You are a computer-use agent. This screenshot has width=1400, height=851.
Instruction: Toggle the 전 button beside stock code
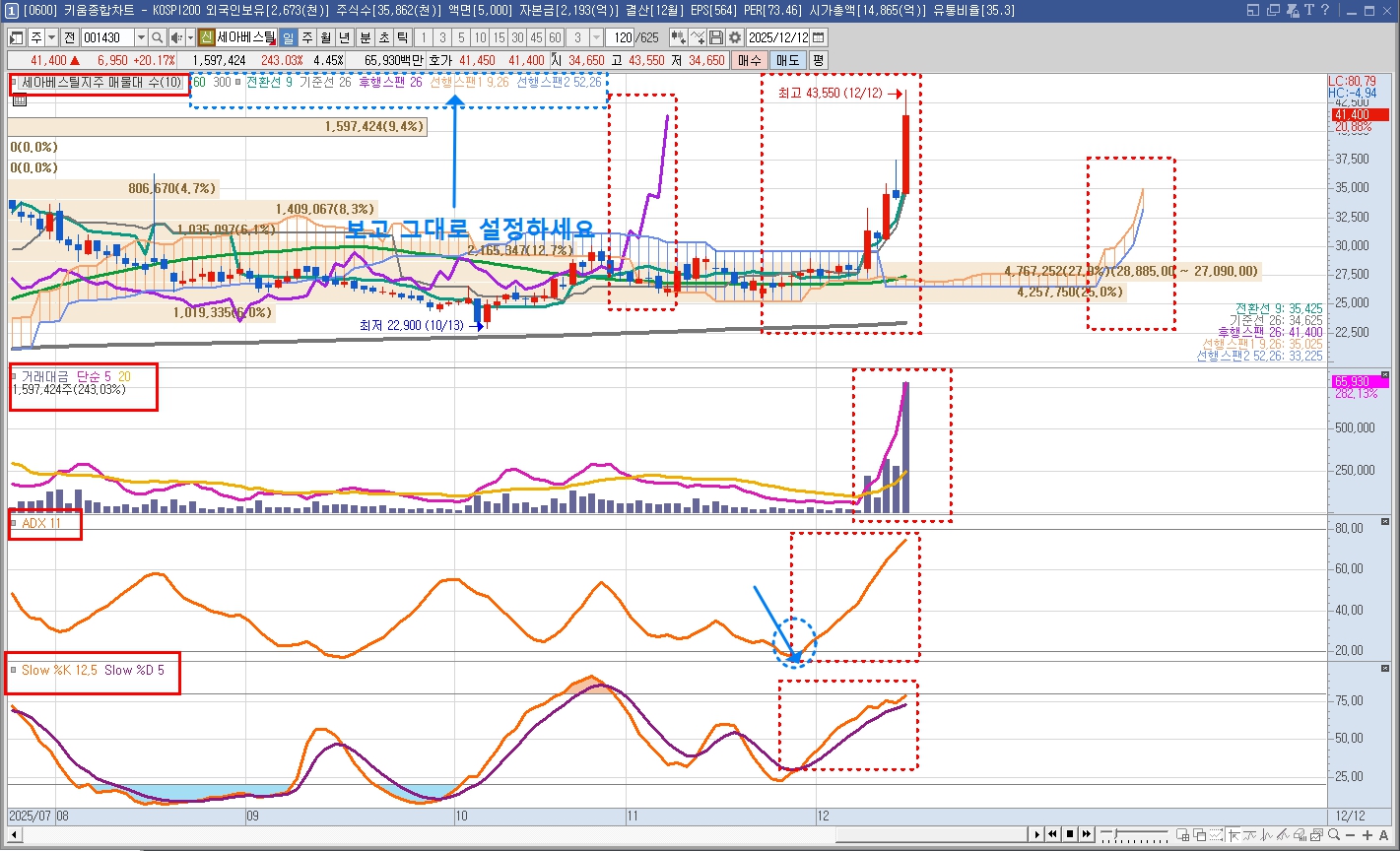click(x=69, y=37)
